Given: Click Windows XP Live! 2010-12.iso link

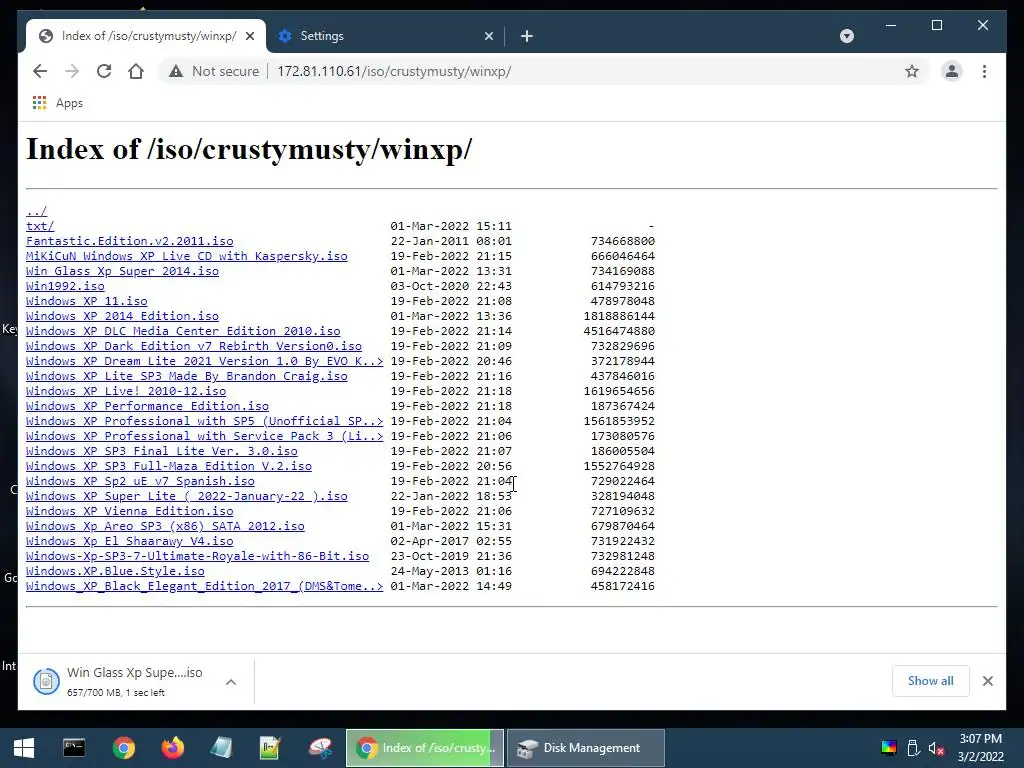Looking at the screenshot, I should point(126,391).
